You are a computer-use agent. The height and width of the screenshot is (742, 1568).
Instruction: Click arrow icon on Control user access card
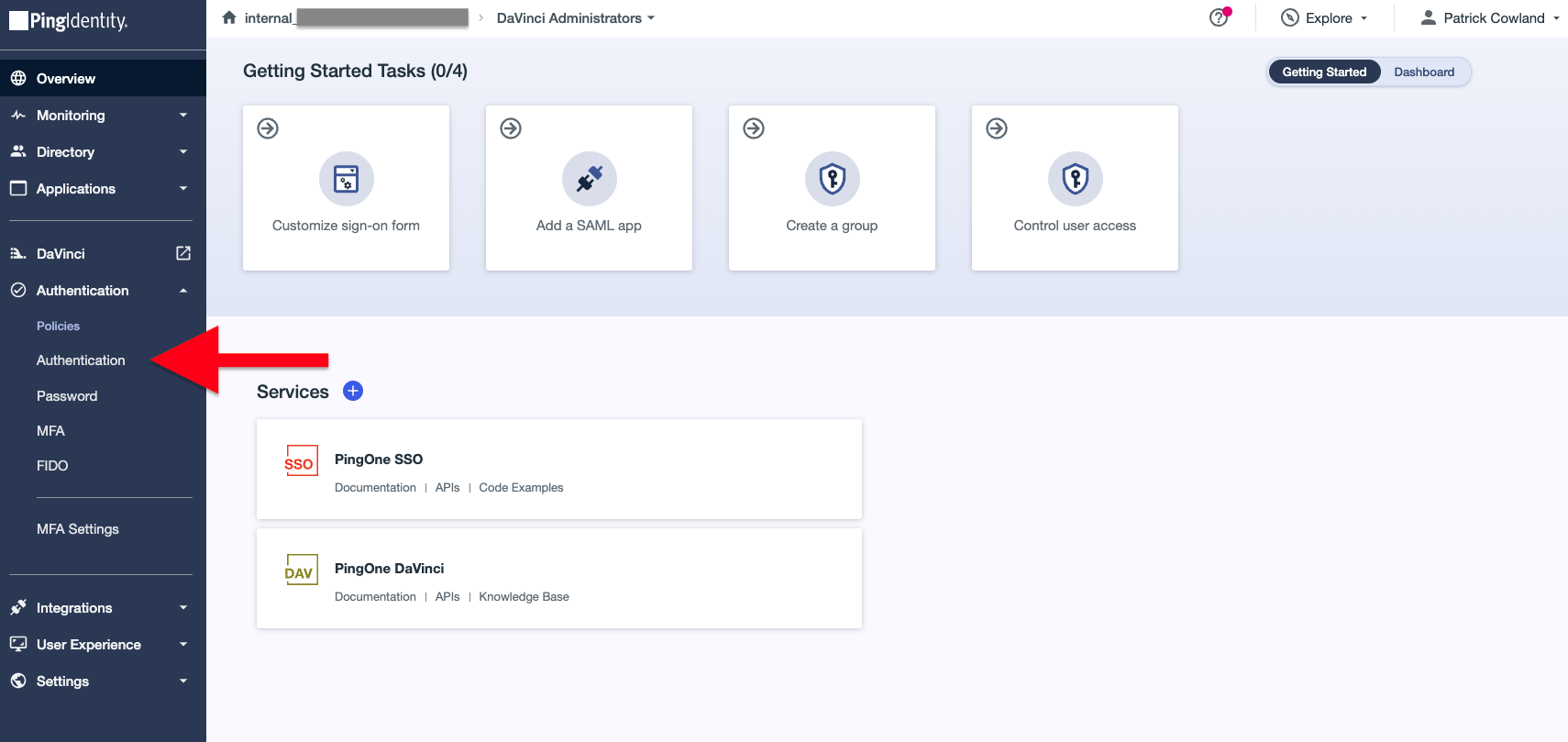997,128
